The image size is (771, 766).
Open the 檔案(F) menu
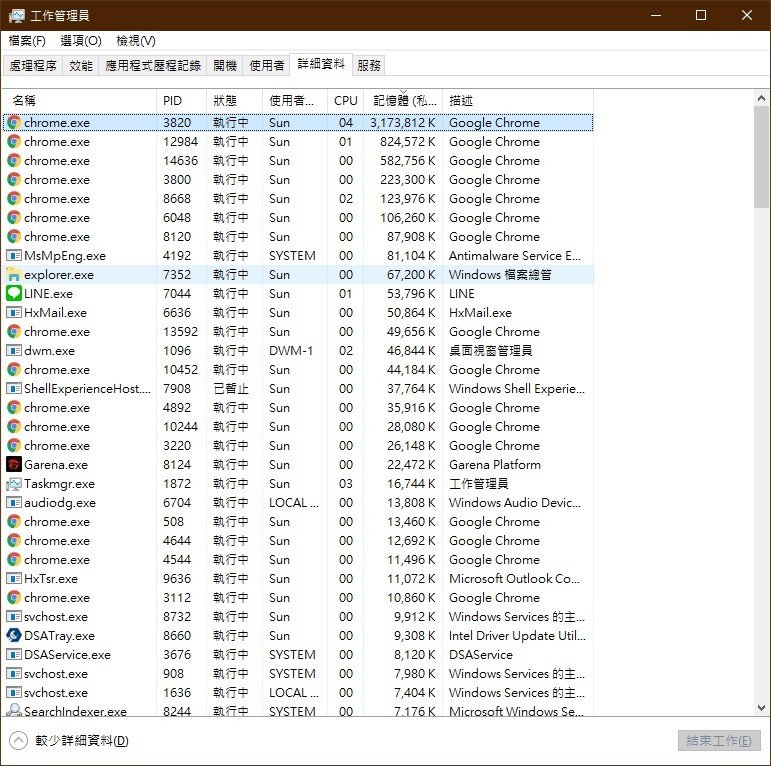point(27,41)
